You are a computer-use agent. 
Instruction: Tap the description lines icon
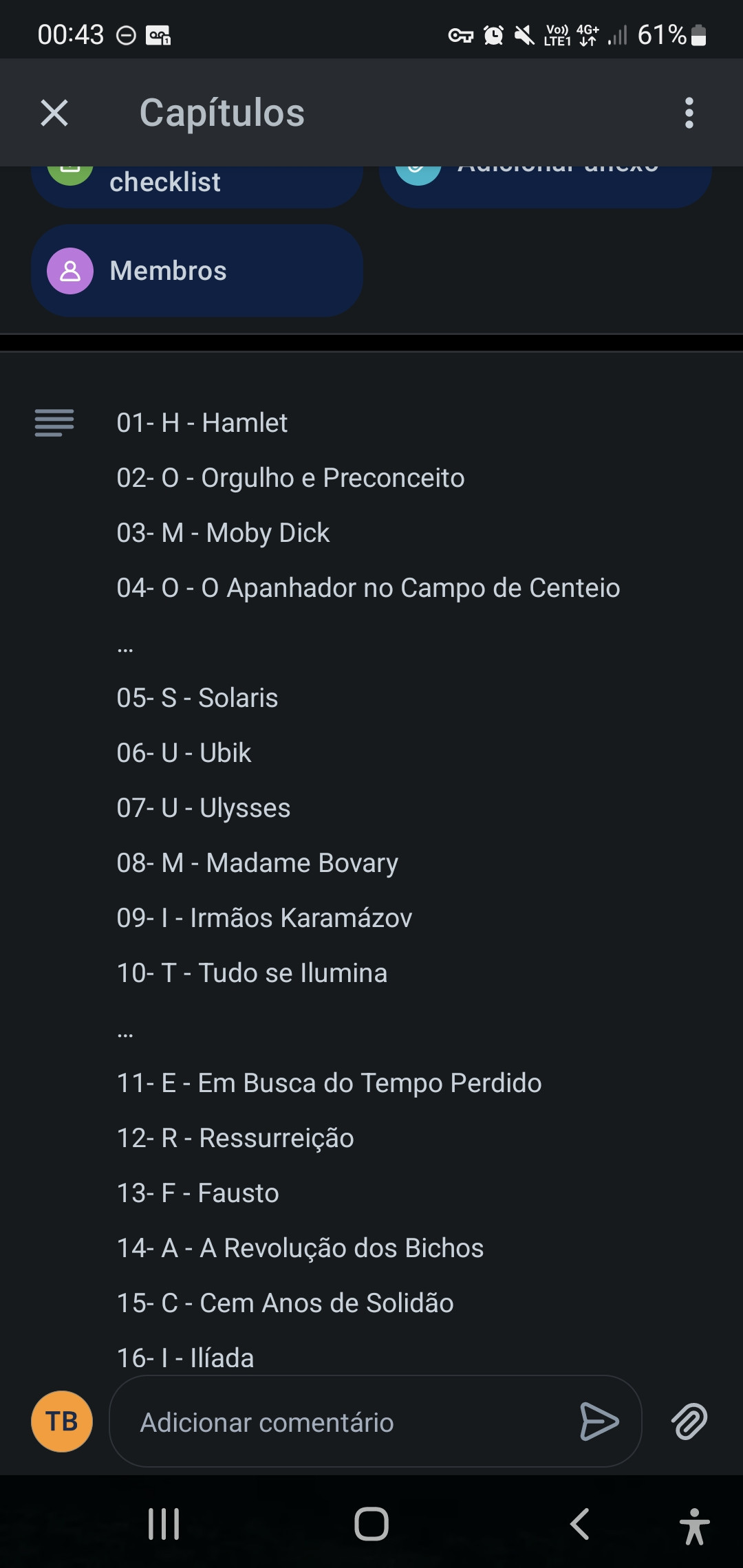tap(54, 423)
